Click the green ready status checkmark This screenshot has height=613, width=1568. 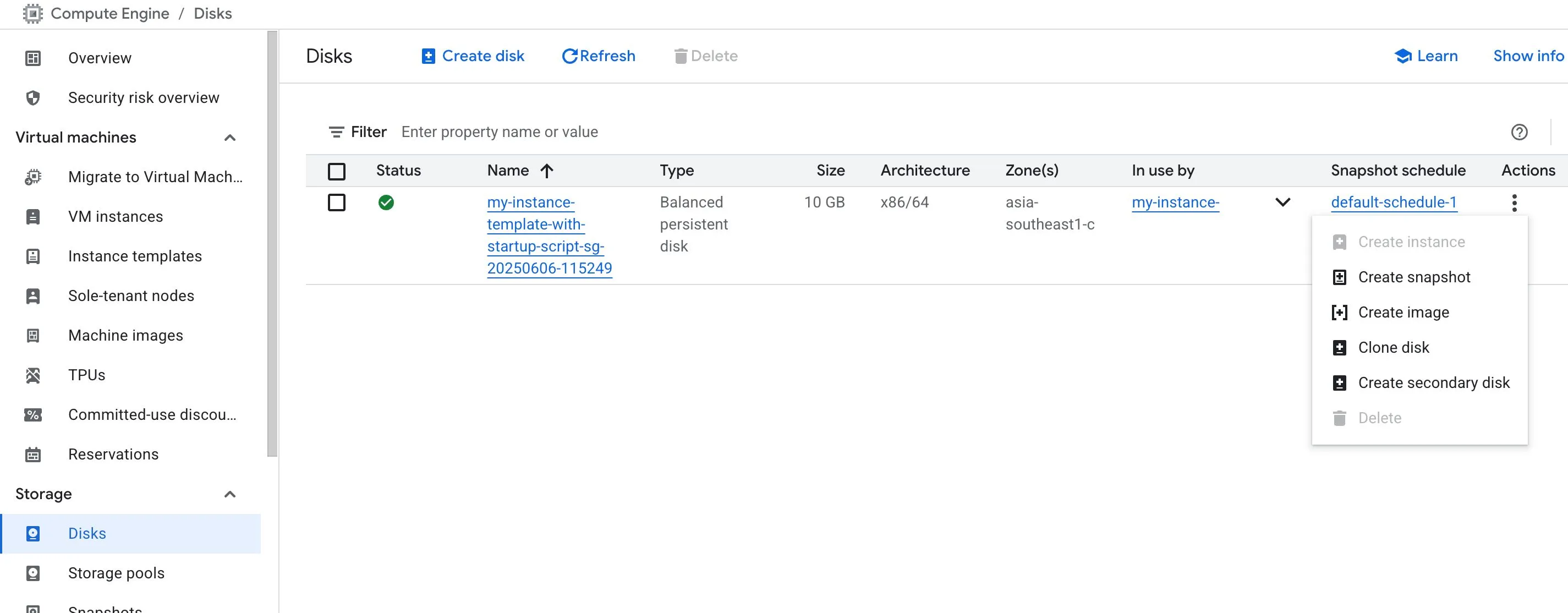386,202
